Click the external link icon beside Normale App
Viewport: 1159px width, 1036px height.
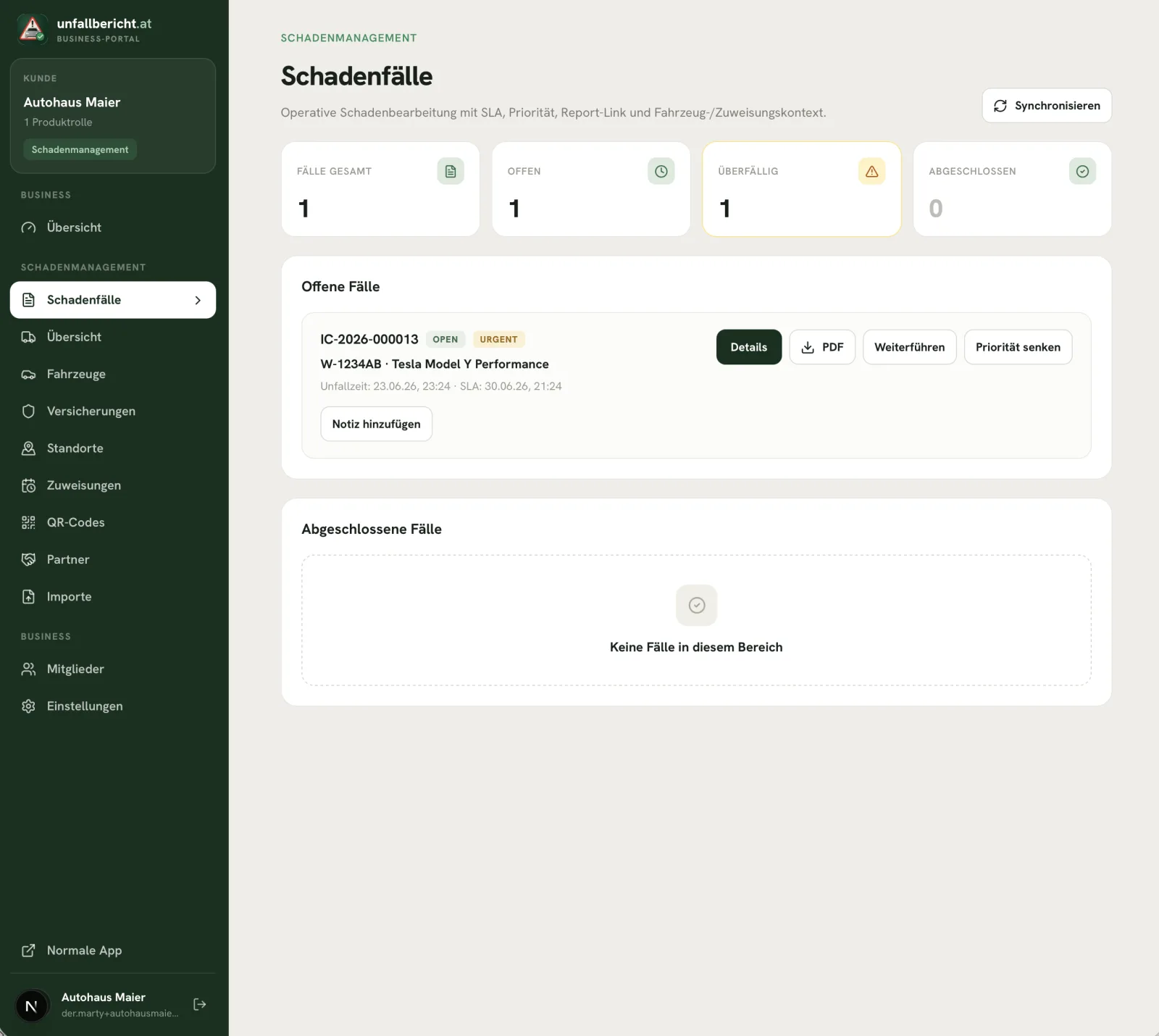[x=28, y=951]
